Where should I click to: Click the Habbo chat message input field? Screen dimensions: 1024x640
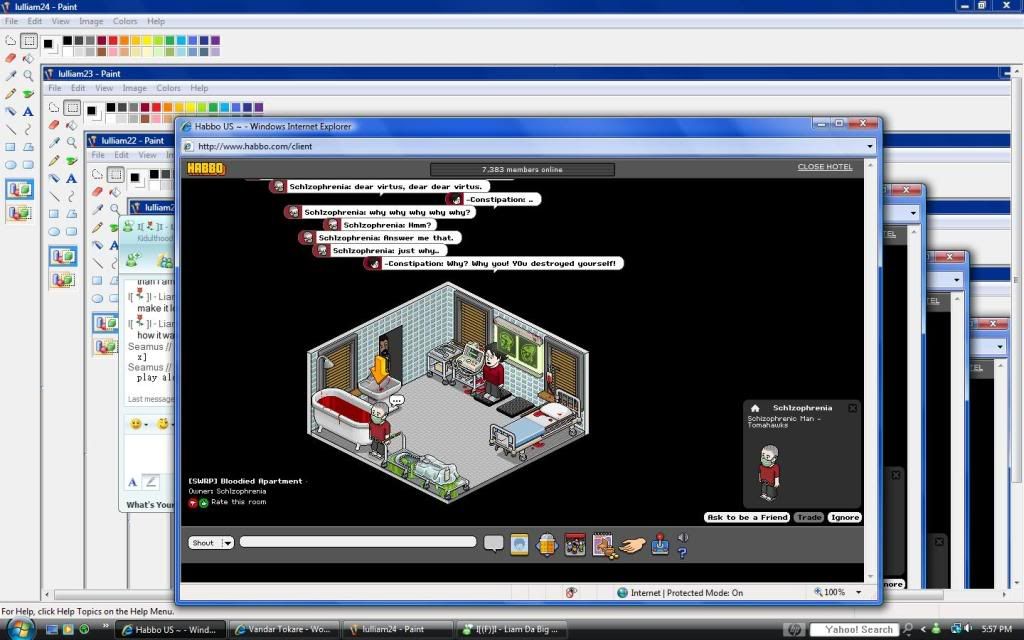click(x=357, y=542)
